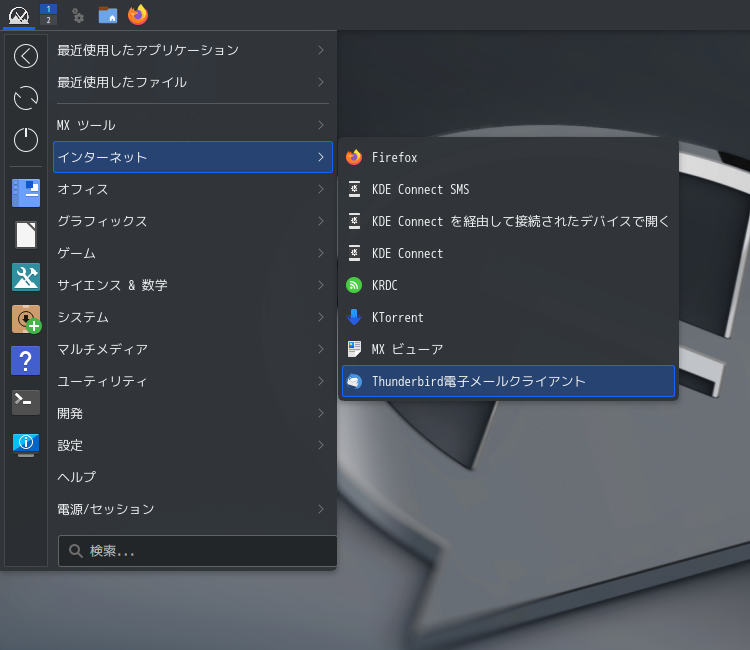Open the home folder panel launcher
Viewport: 750px width, 650px height.
point(108,15)
